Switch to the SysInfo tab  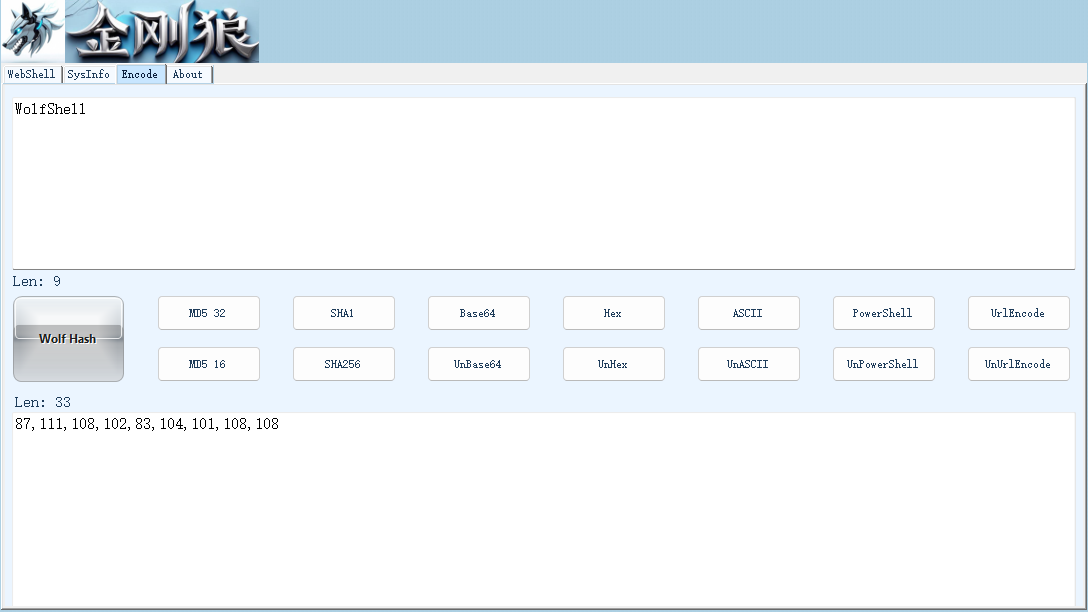click(89, 74)
